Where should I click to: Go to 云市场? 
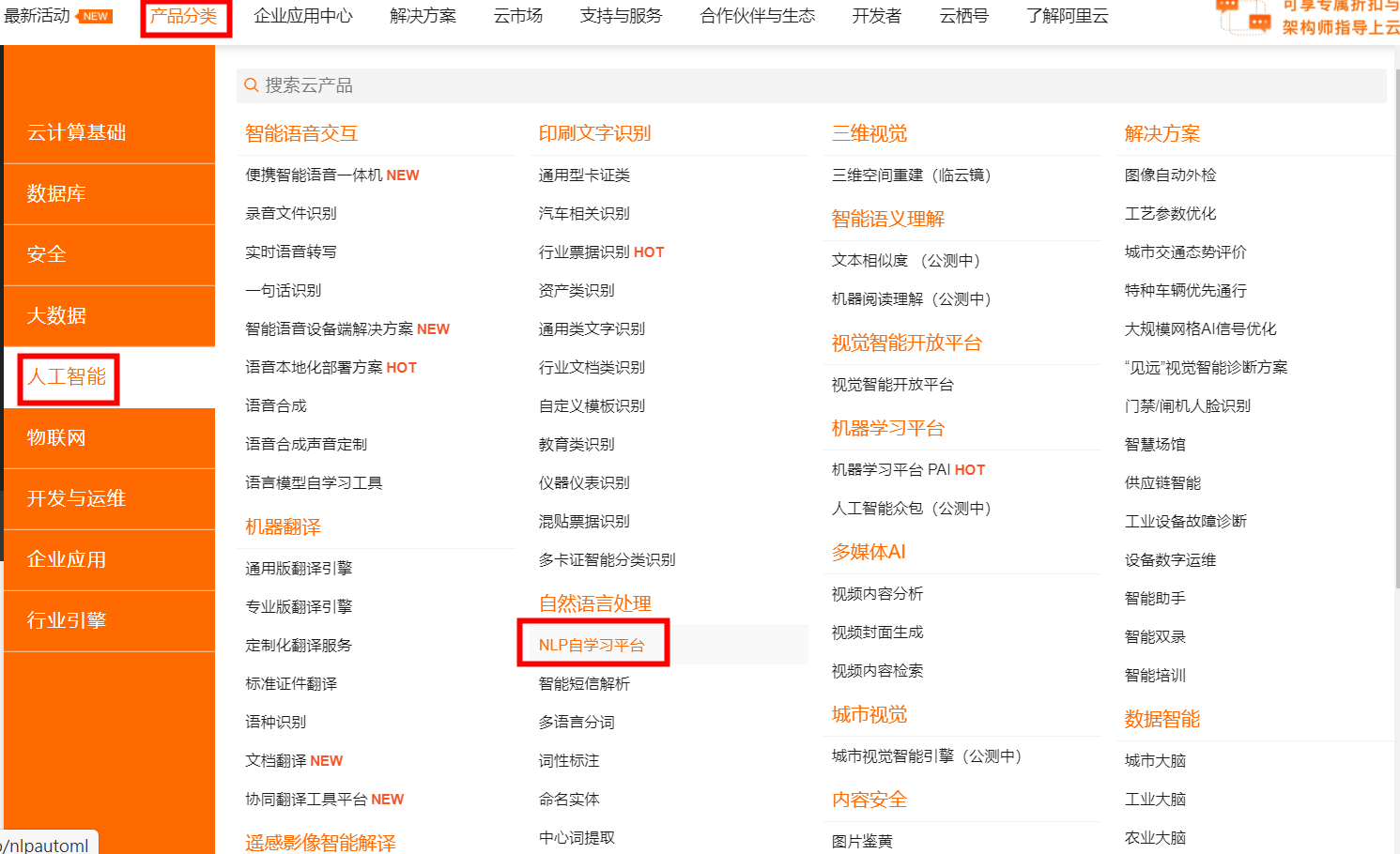[x=518, y=16]
